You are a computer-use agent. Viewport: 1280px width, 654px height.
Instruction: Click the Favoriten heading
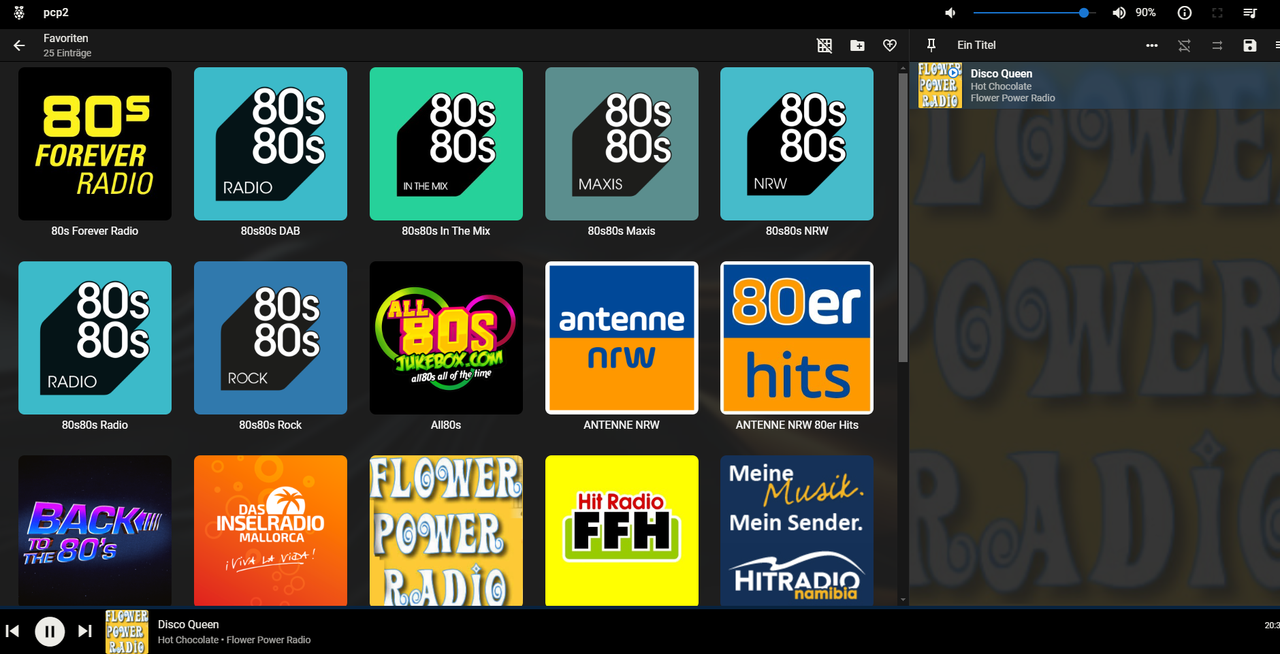pyautogui.click(x=66, y=38)
